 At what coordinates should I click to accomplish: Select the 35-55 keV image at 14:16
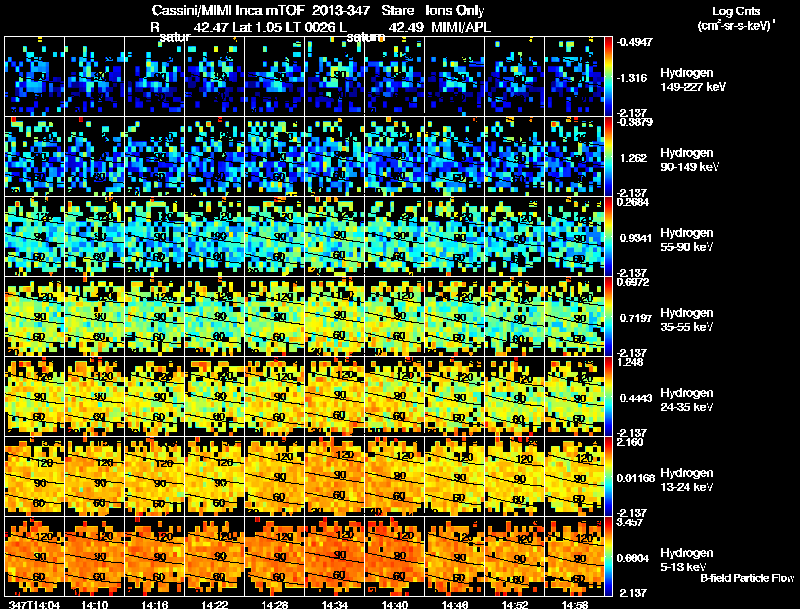pos(155,316)
